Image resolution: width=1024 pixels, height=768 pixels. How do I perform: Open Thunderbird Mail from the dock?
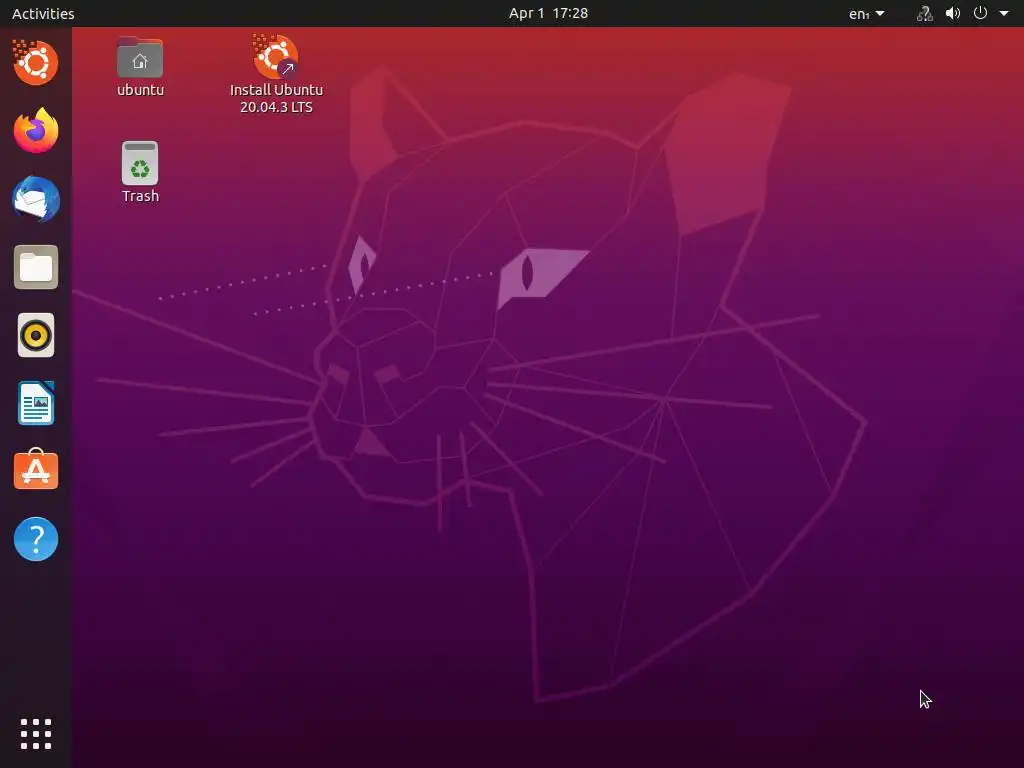point(35,199)
